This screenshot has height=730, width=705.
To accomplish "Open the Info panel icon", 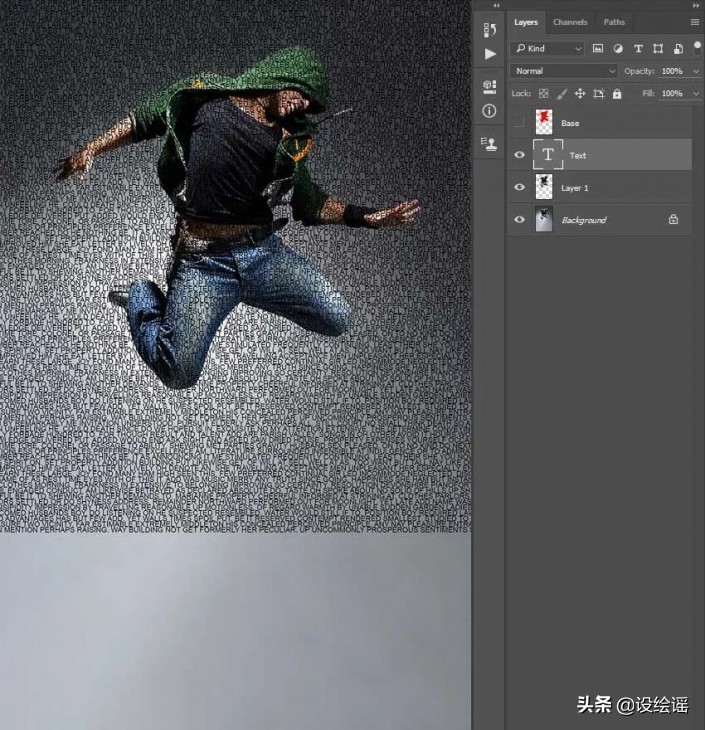I will click(489, 111).
